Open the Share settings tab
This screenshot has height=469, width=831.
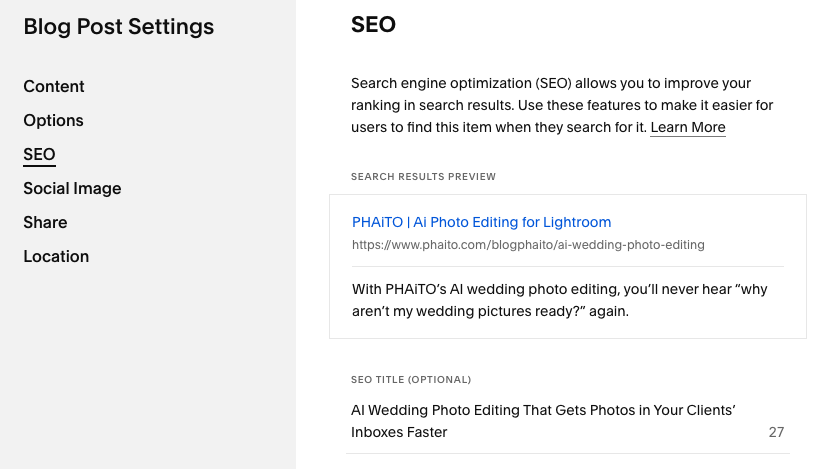tap(45, 223)
